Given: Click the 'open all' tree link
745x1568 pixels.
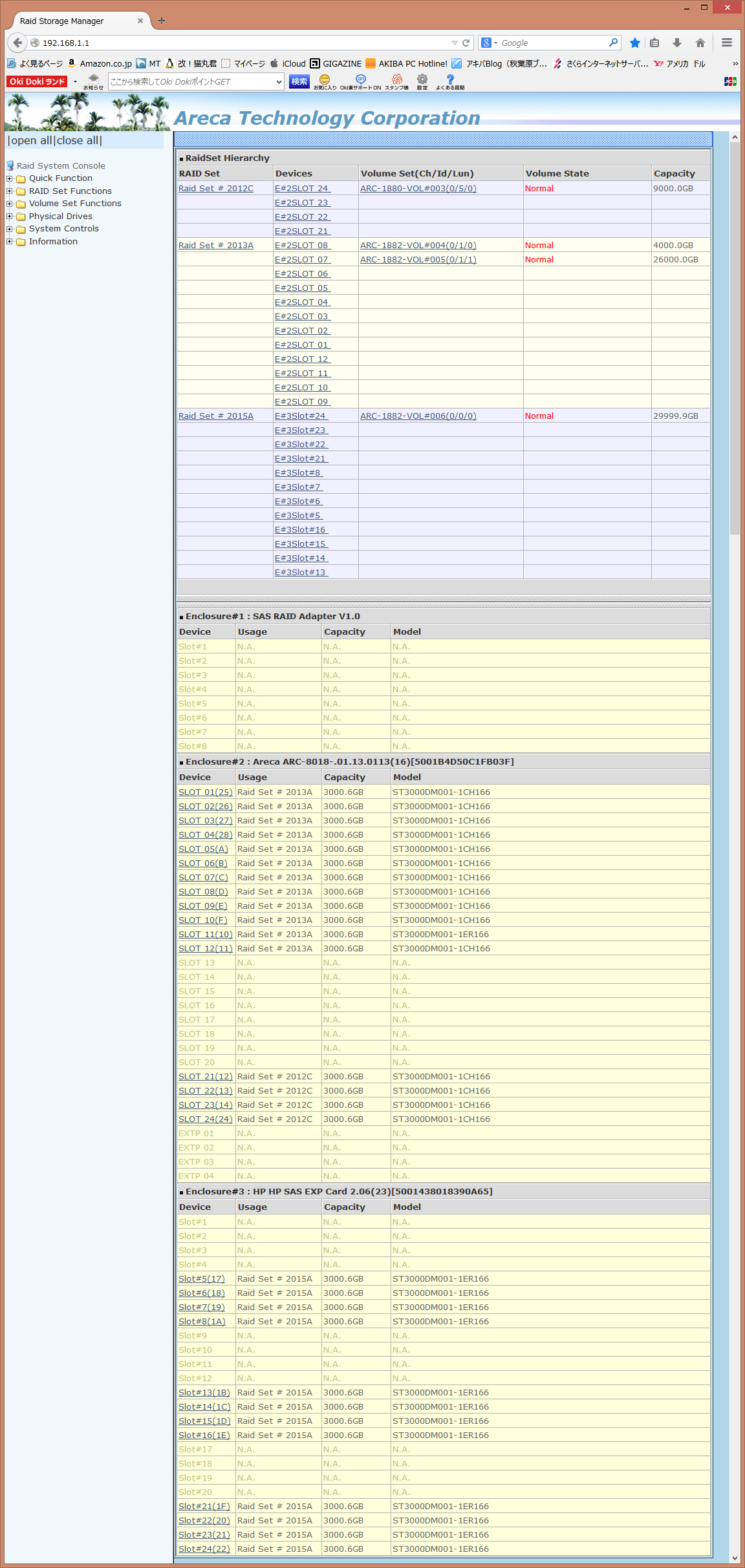Looking at the screenshot, I should 30,141.
